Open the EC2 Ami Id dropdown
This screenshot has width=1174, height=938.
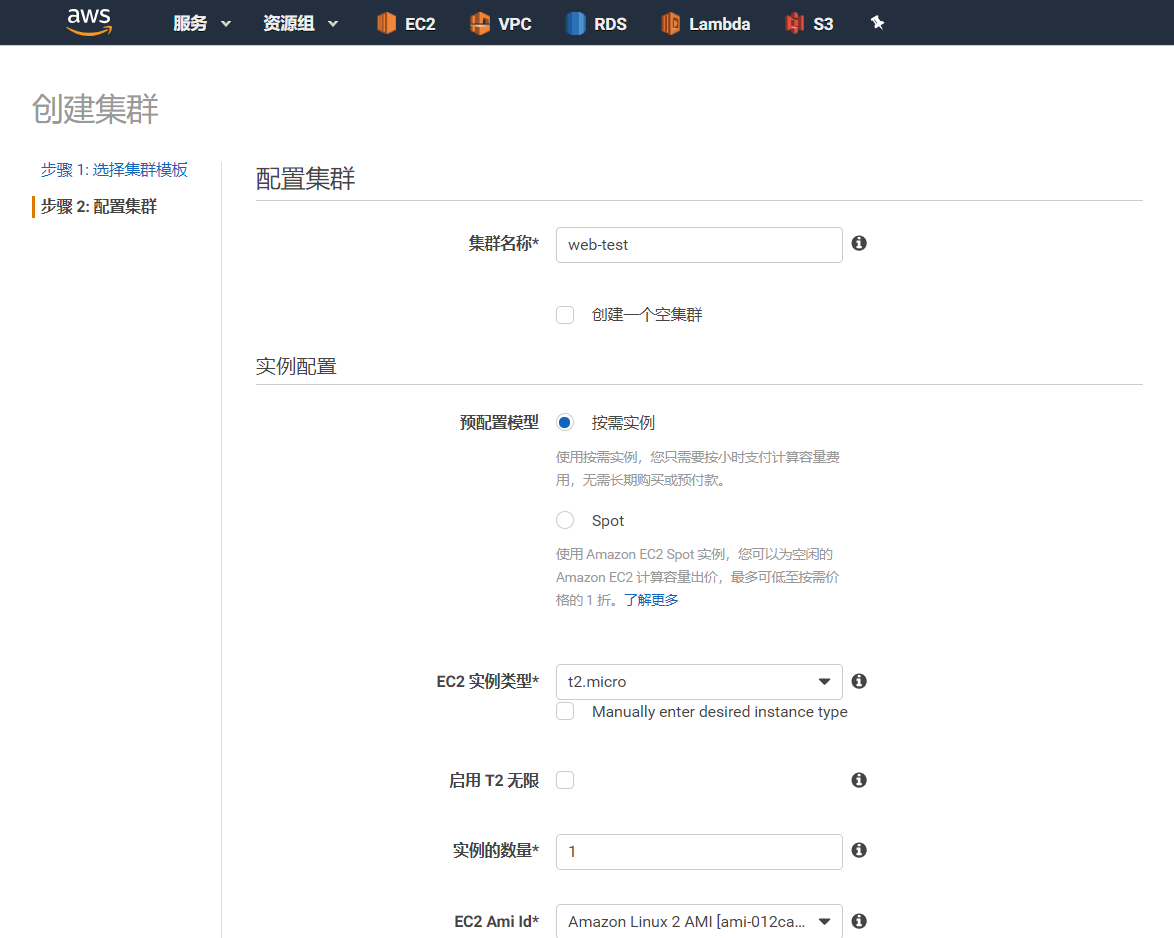[699, 921]
